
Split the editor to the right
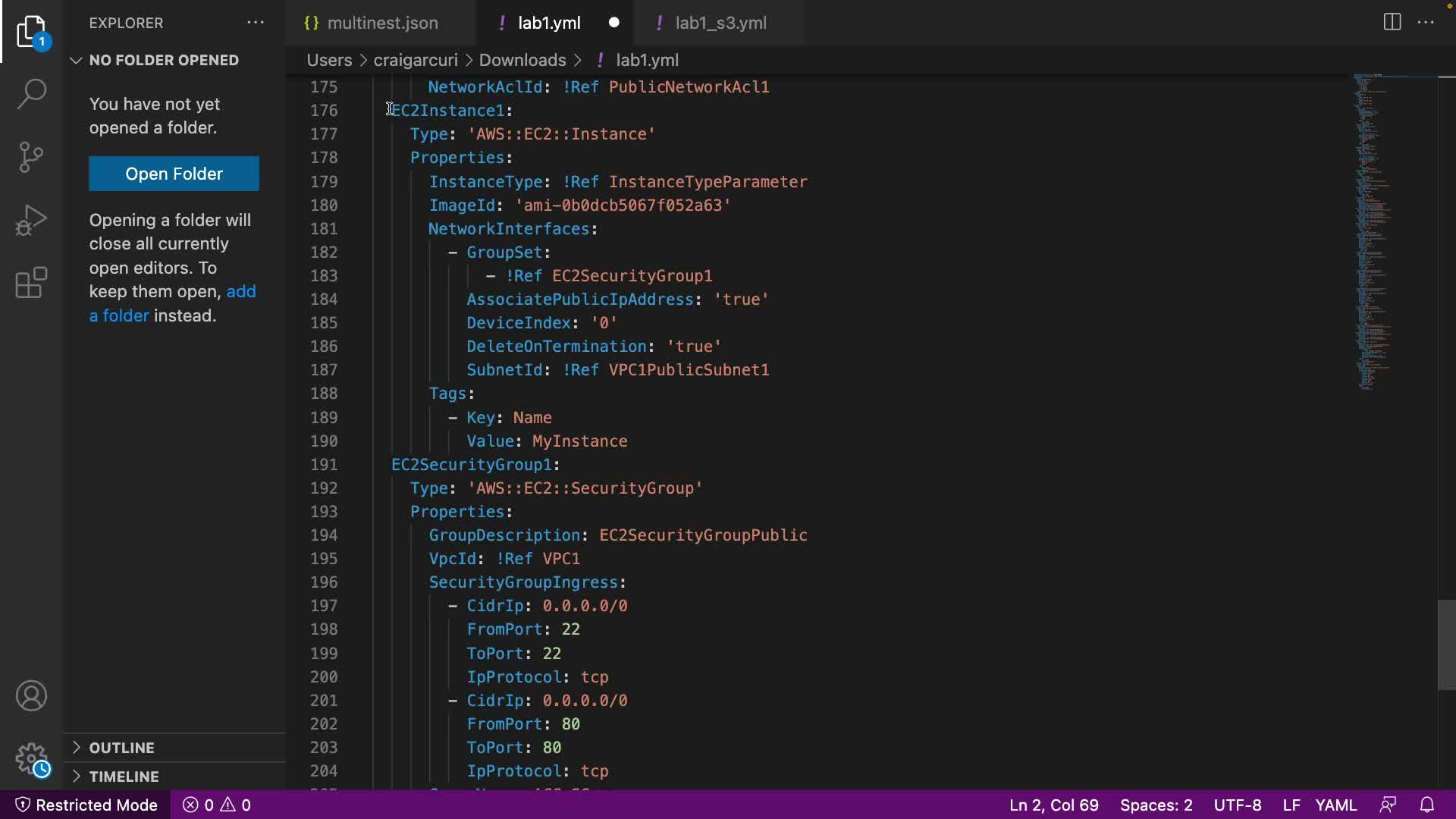[1392, 22]
